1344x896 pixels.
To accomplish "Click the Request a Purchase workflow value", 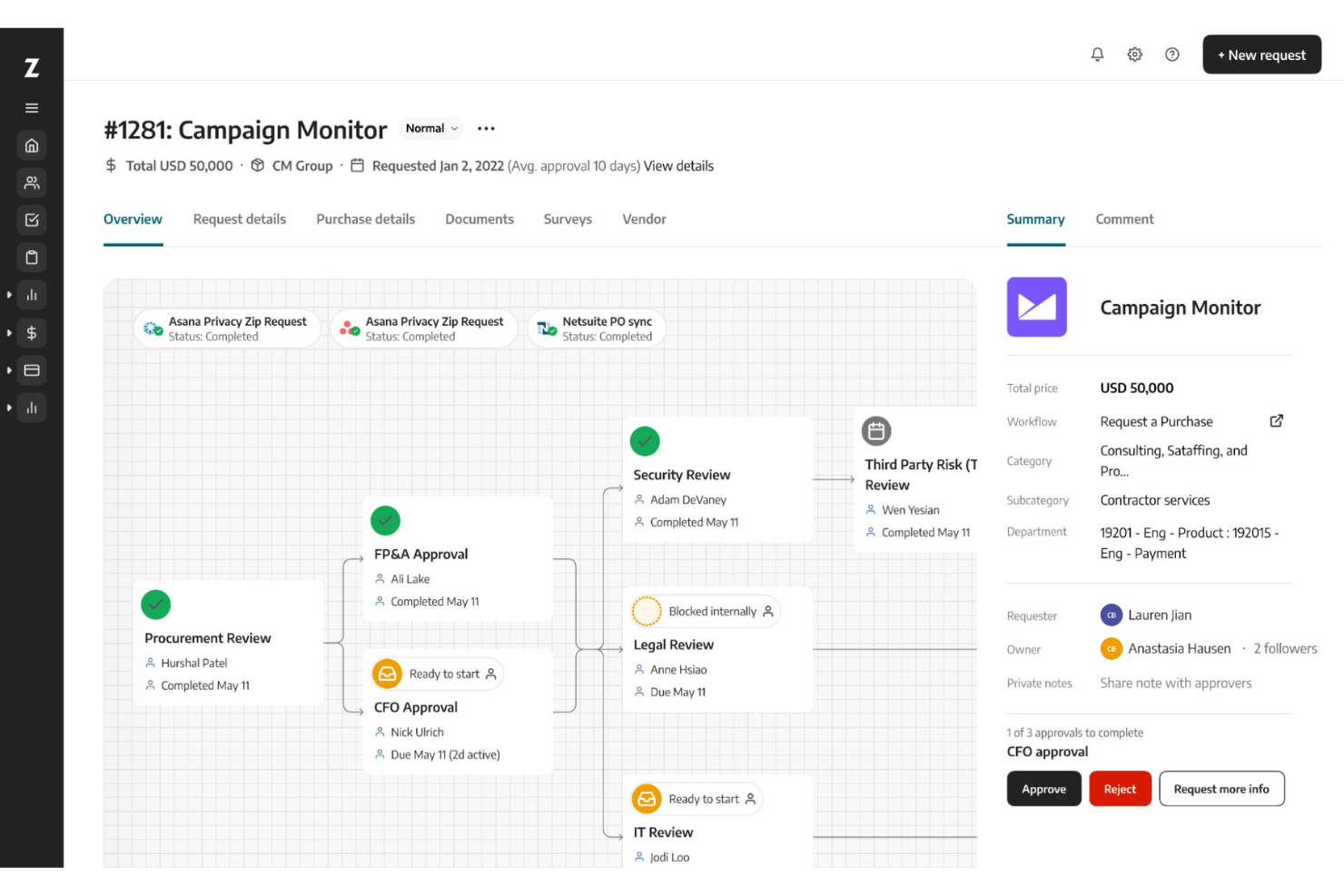I will click(x=1156, y=421).
